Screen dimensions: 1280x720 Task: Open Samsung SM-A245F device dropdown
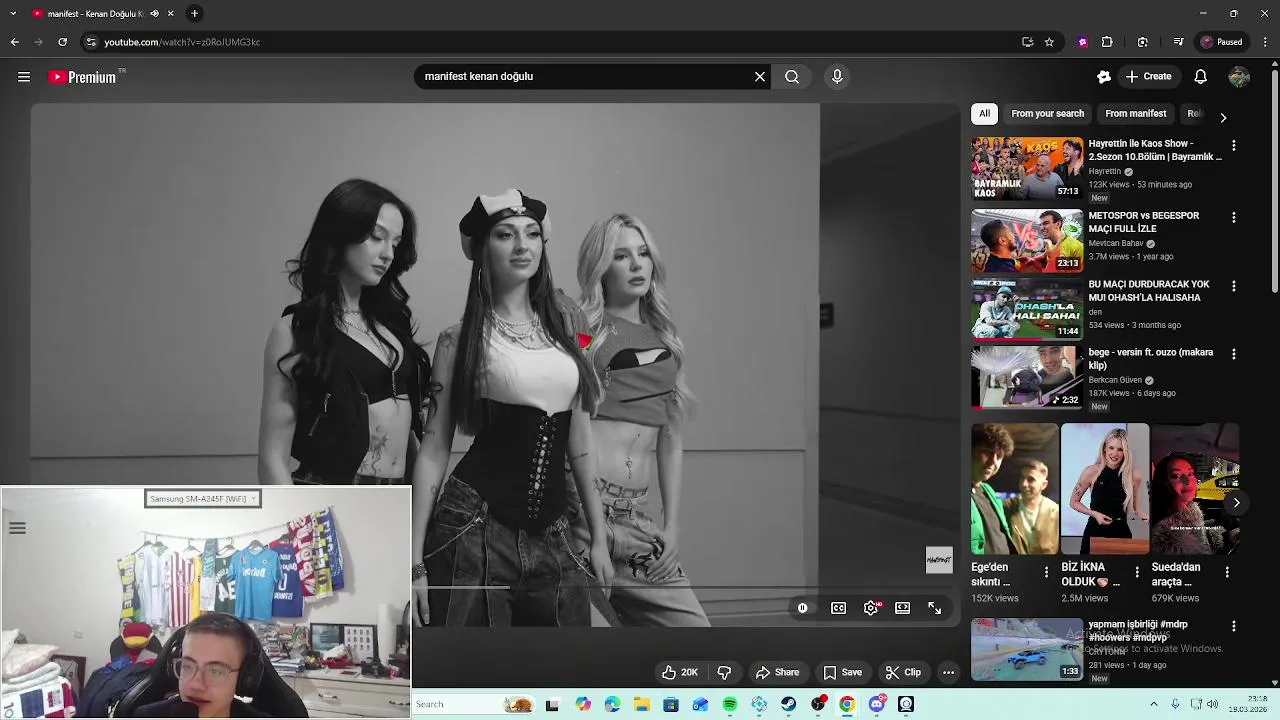tap(203, 498)
